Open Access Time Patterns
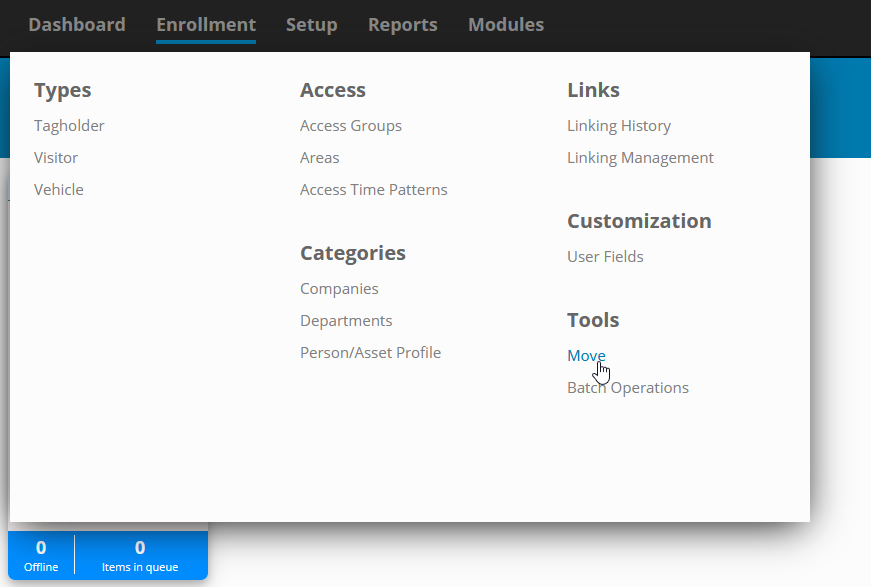The height and width of the screenshot is (587, 871). [x=373, y=189]
